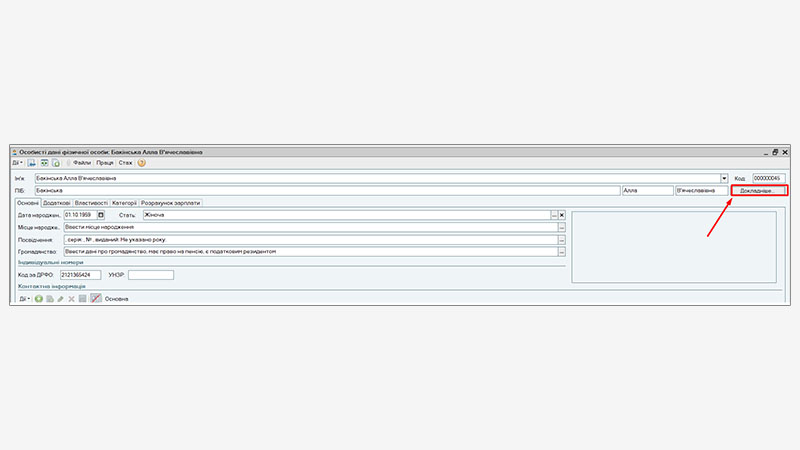Click the Файли toolbar button
Image resolution: width=800 pixels, height=450 pixels.
click(82, 163)
